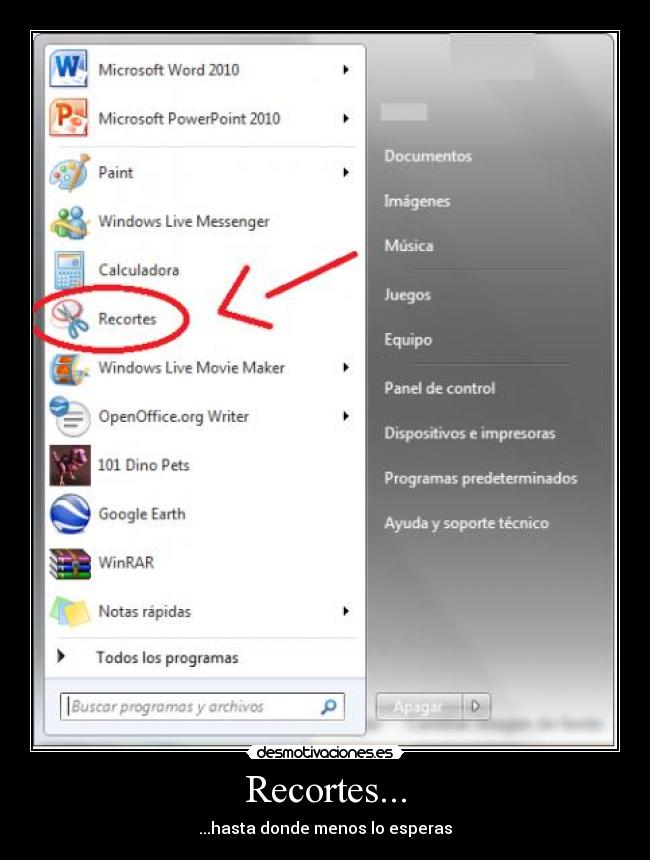Open Panel de control

pos(439,388)
